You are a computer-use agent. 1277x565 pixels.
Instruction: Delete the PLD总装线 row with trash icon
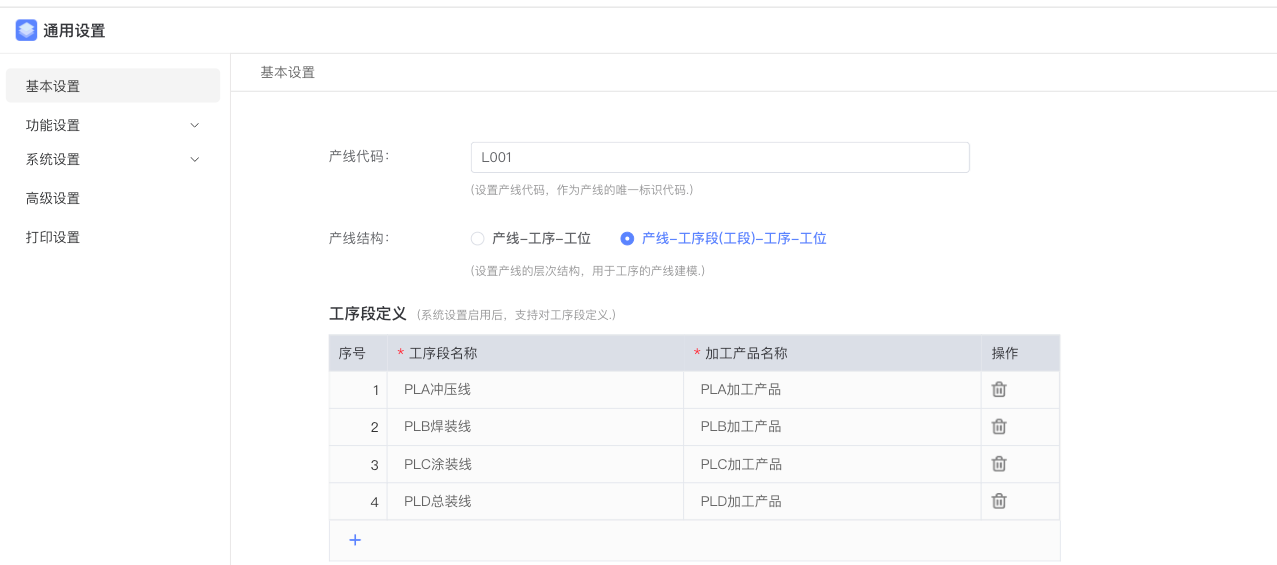coord(998,501)
